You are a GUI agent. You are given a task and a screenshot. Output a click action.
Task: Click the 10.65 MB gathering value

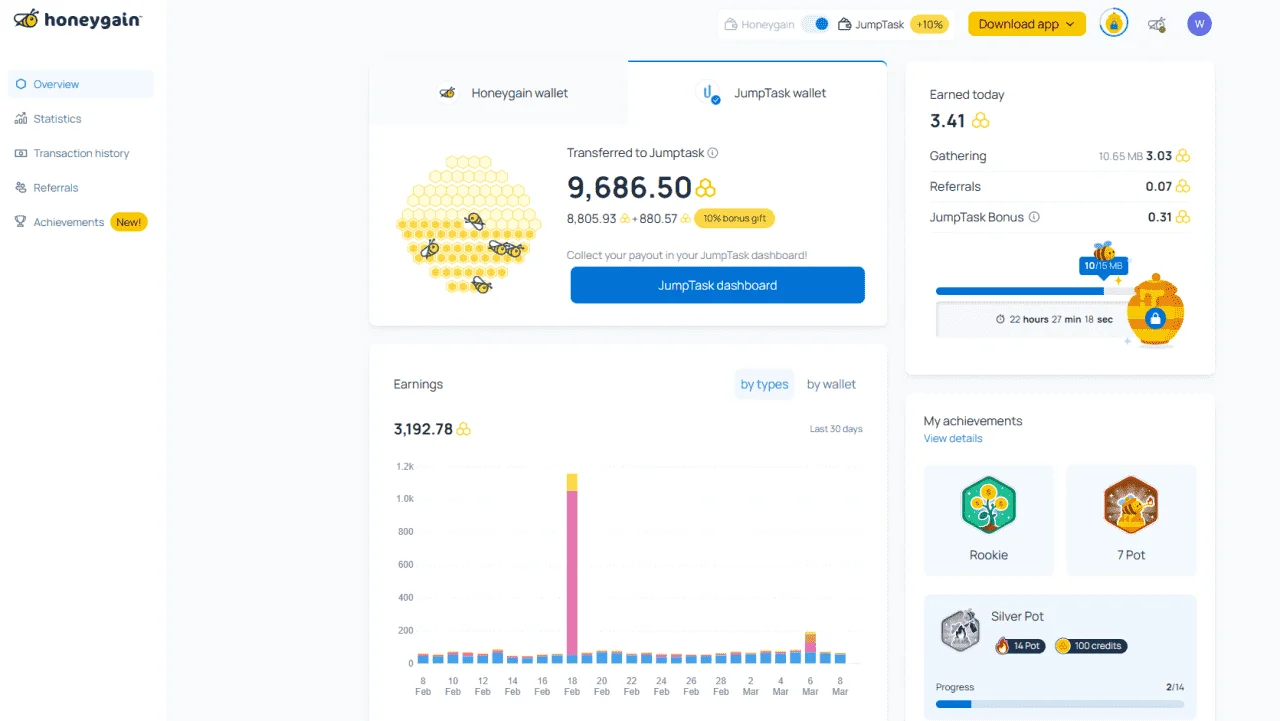1120,157
